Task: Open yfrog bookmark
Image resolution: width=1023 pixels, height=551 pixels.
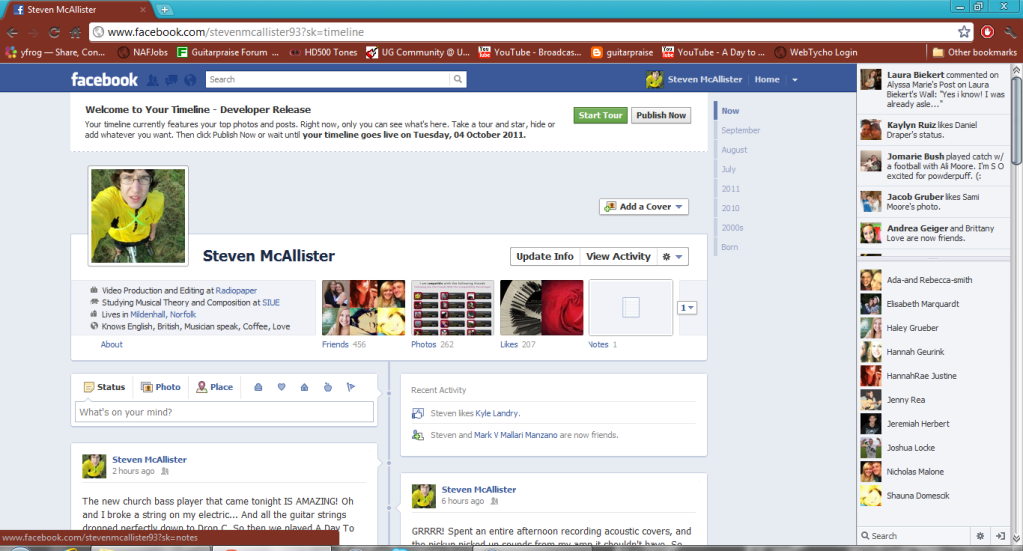Action: pyautogui.click(x=55, y=52)
